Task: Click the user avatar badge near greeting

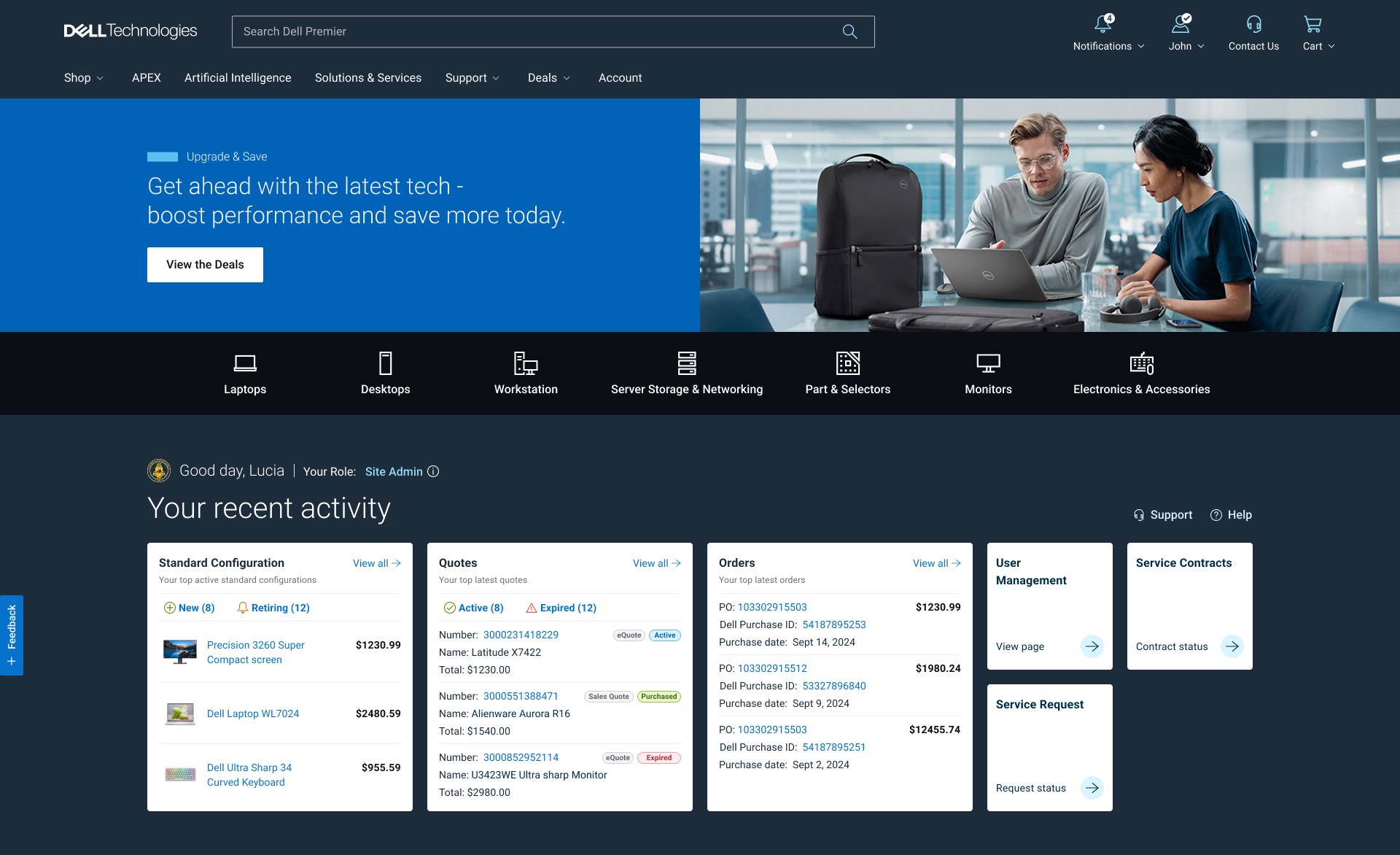Action: tap(159, 471)
